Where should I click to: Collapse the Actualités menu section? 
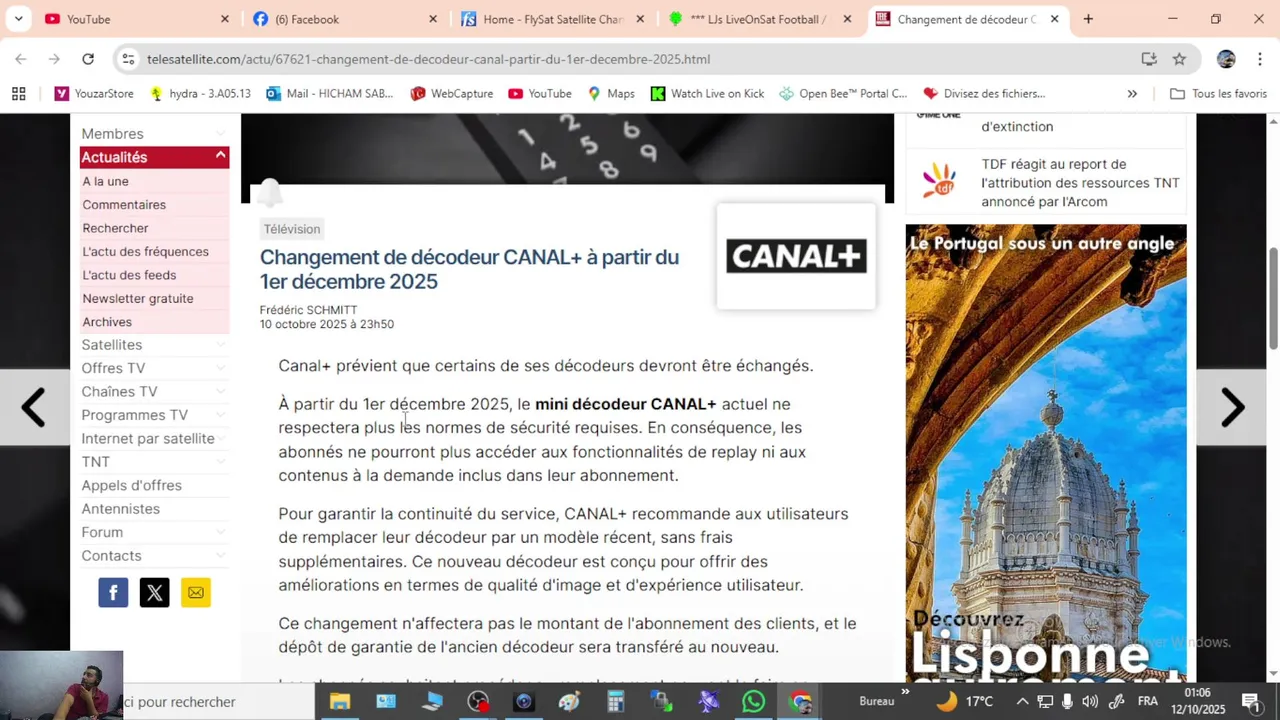220,156
